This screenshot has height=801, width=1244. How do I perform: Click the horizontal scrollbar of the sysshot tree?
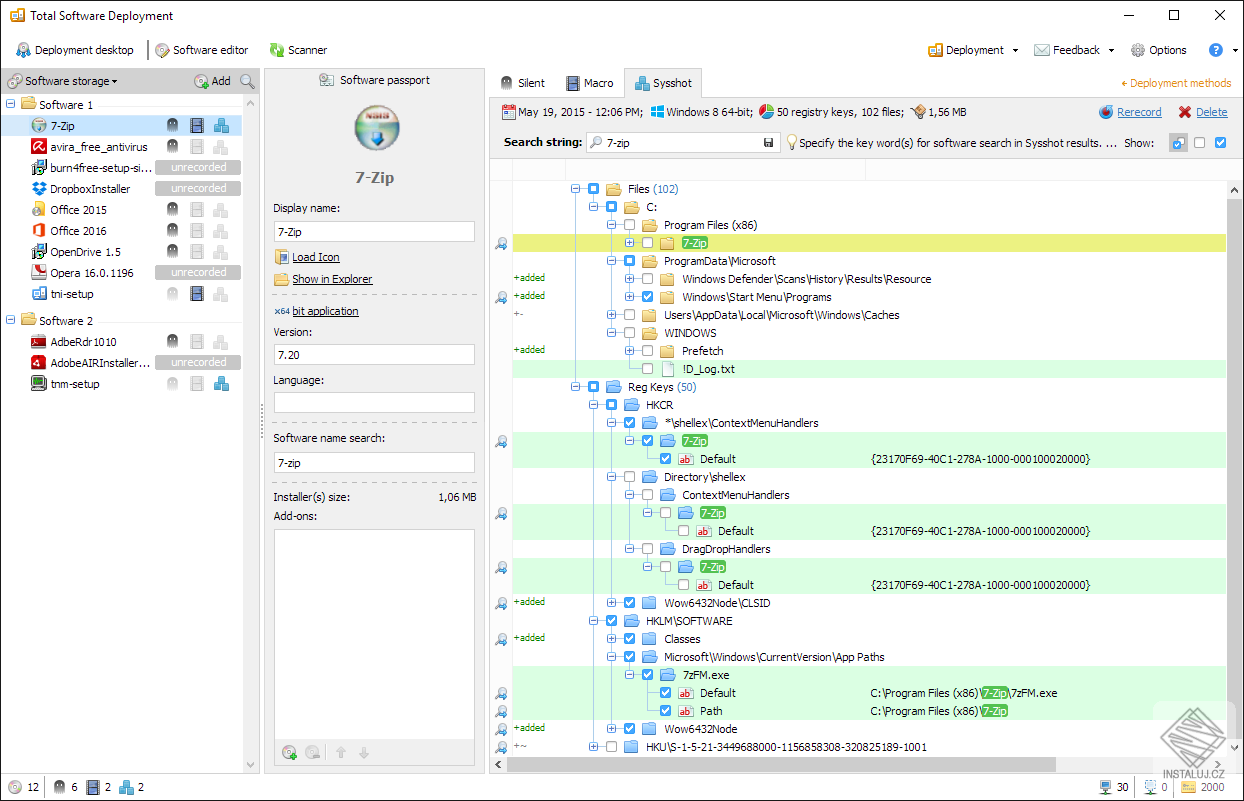pos(781,765)
